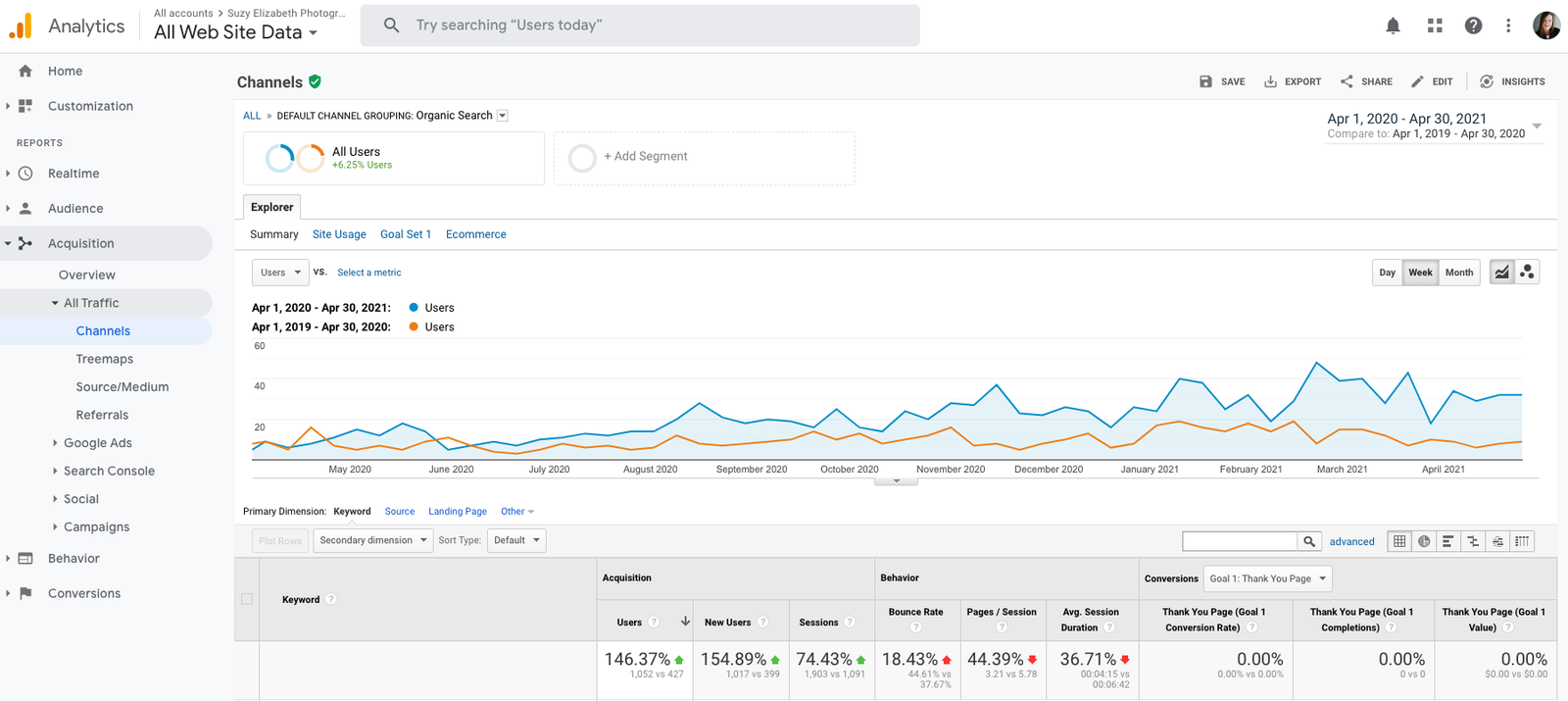Click the advanced filter link
The height and width of the screenshot is (701, 1568).
(x=1351, y=541)
